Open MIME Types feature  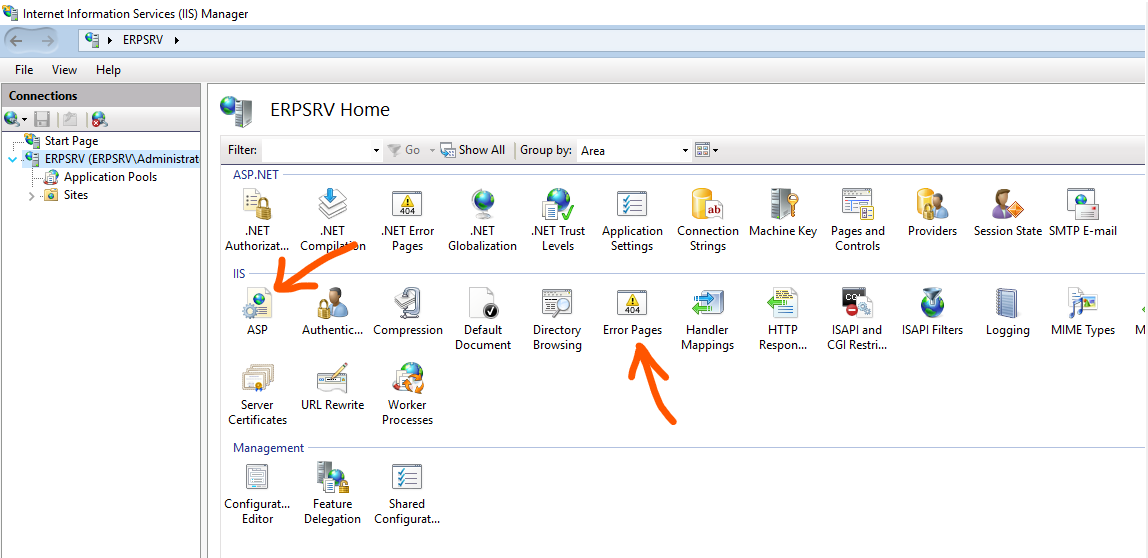[1083, 313]
